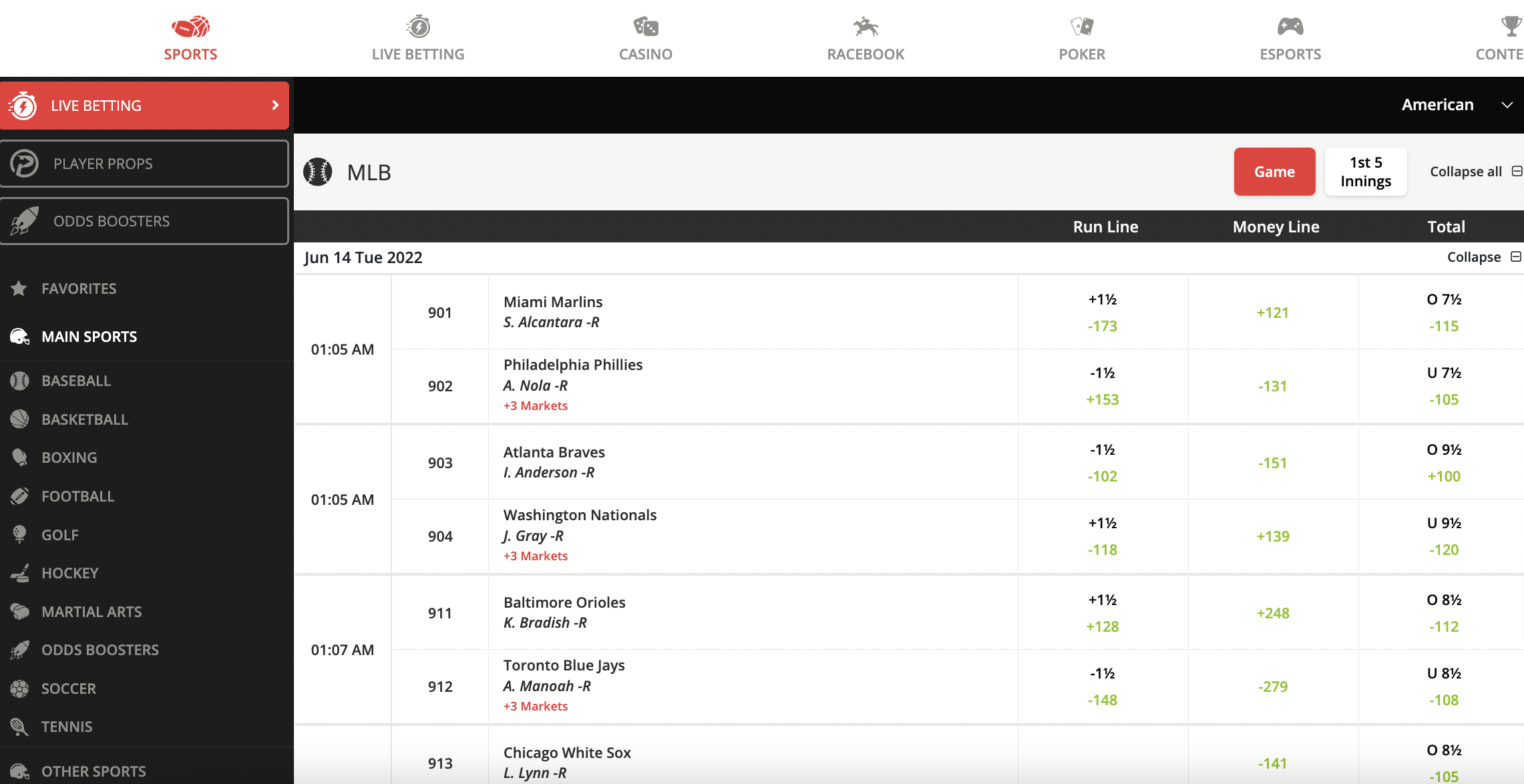Select Under 9½ -120 for Braves-Nationals game
Image resolution: width=1524 pixels, height=784 pixels.
click(x=1443, y=536)
